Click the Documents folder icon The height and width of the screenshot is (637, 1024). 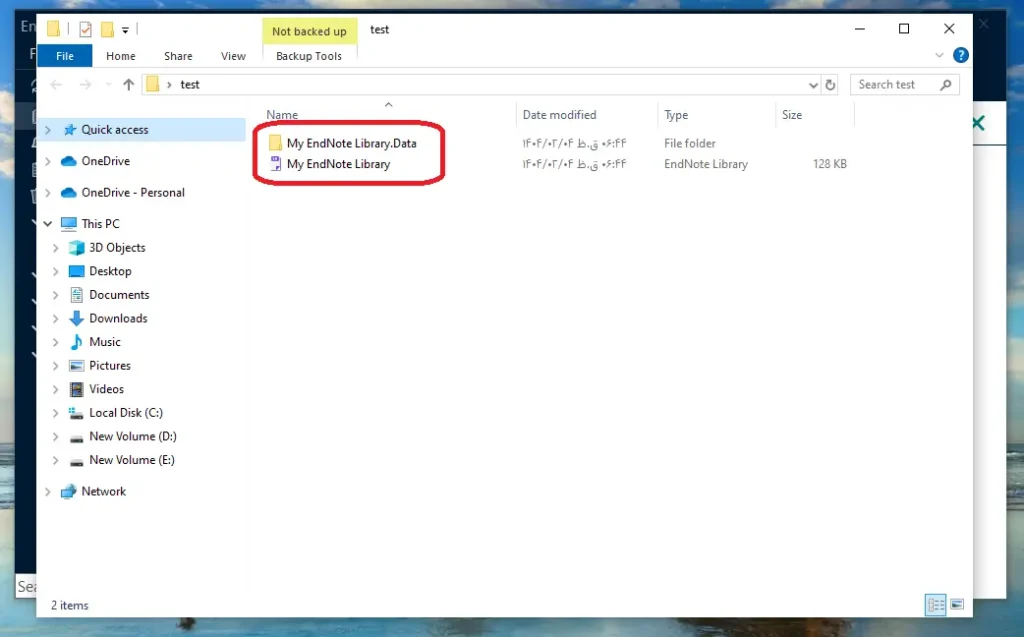(x=76, y=295)
